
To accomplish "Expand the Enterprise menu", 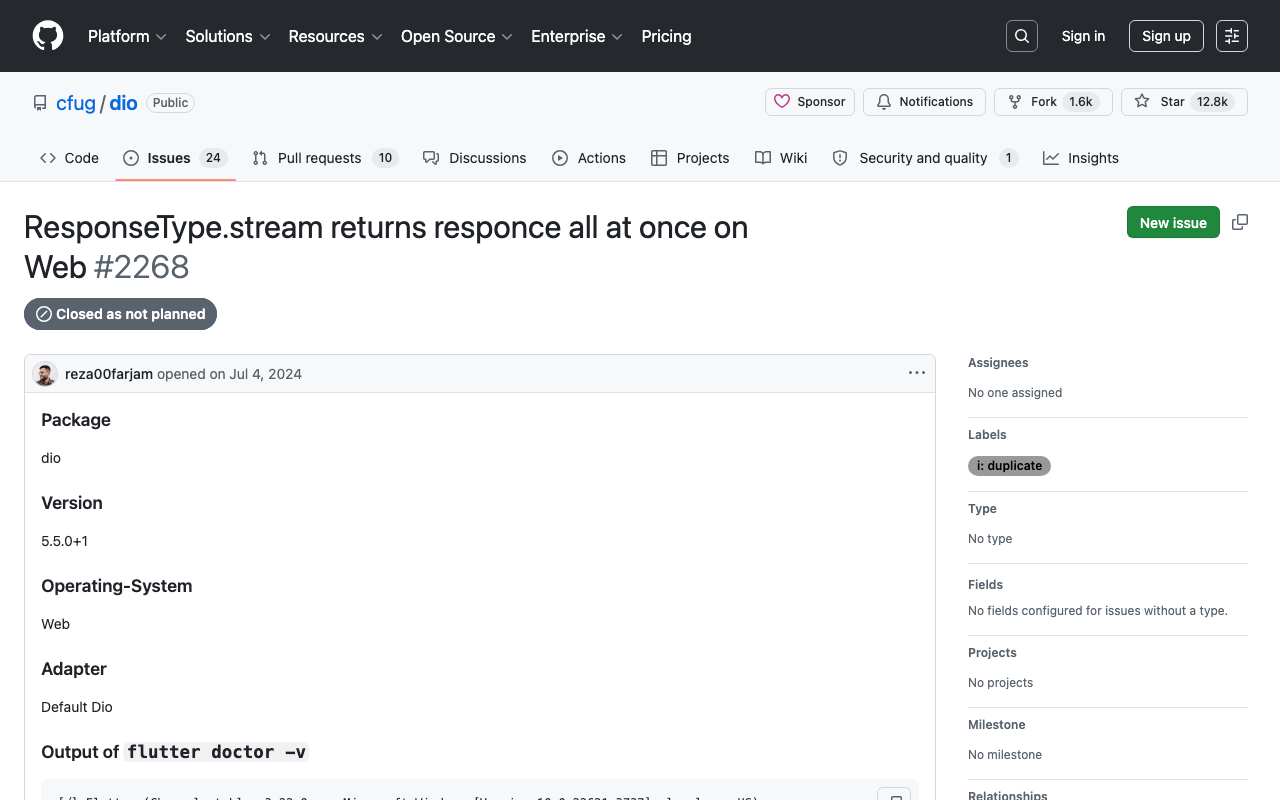I will [x=577, y=36].
